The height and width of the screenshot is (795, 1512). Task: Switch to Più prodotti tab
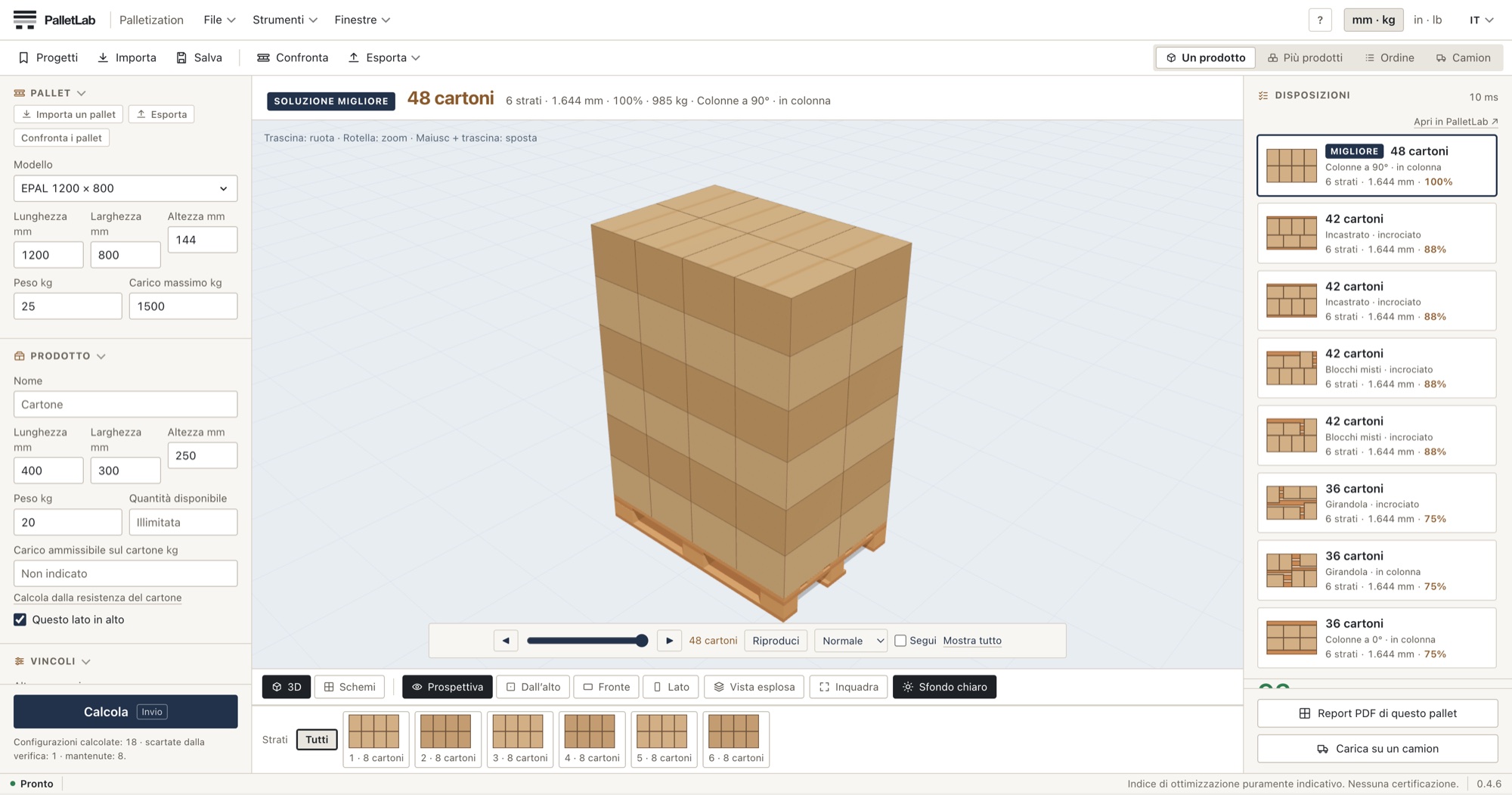(x=1306, y=57)
